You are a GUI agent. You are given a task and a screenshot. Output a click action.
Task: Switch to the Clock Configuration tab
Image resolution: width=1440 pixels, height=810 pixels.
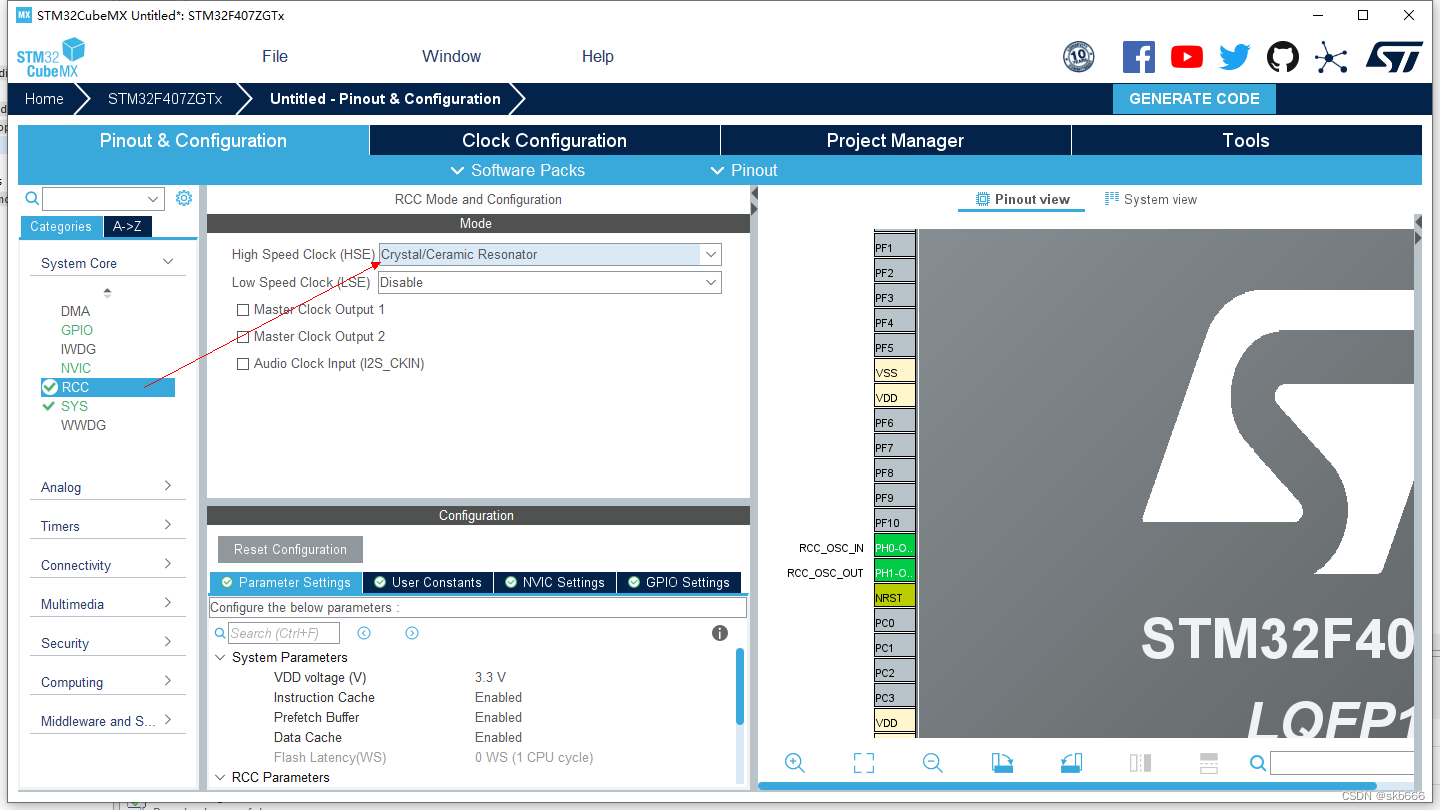click(544, 140)
